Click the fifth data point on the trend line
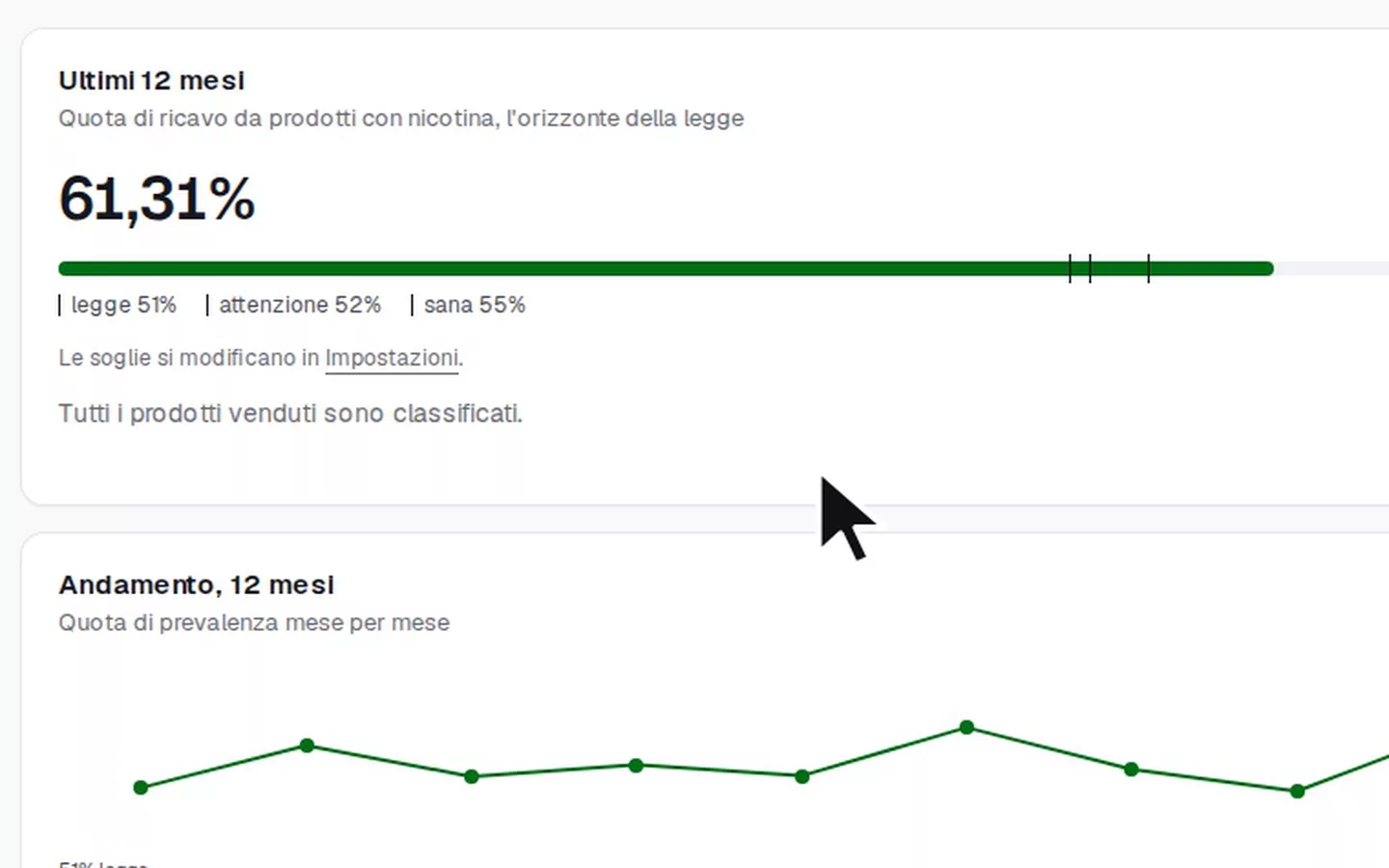The width and height of the screenshot is (1389, 868). (x=802, y=776)
